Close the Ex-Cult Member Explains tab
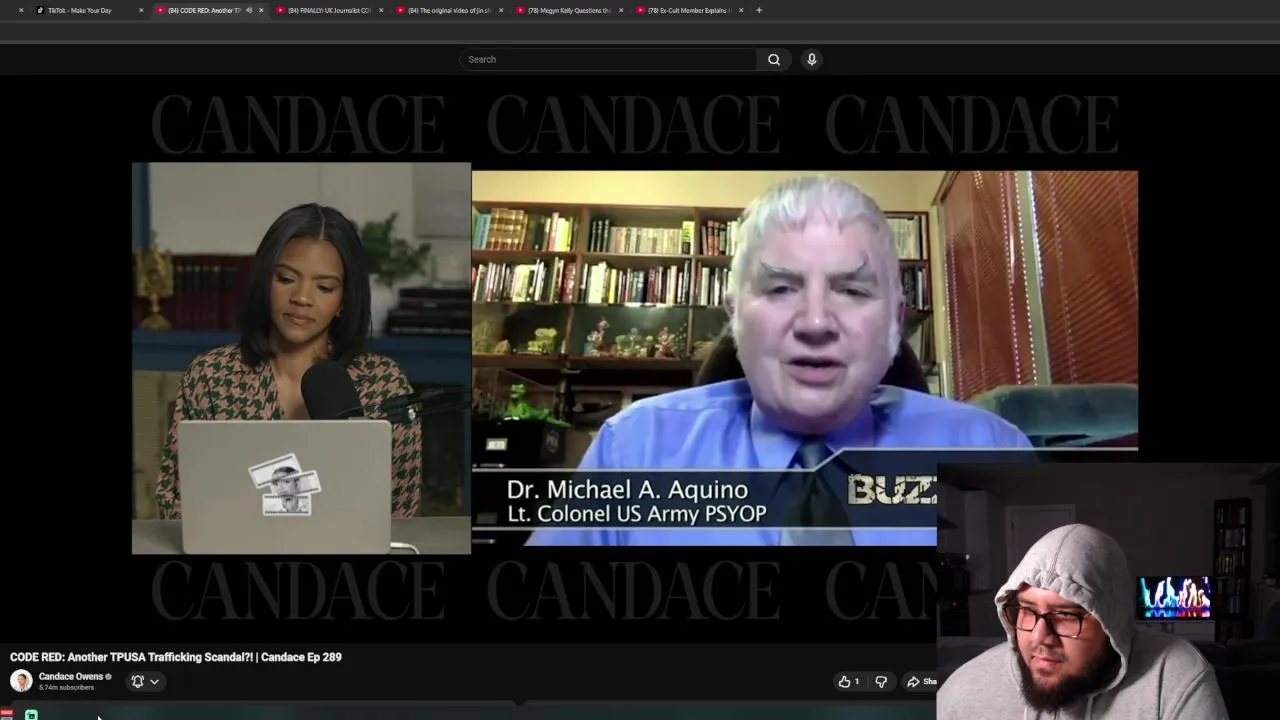This screenshot has width=1280, height=720. [x=741, y=10]
